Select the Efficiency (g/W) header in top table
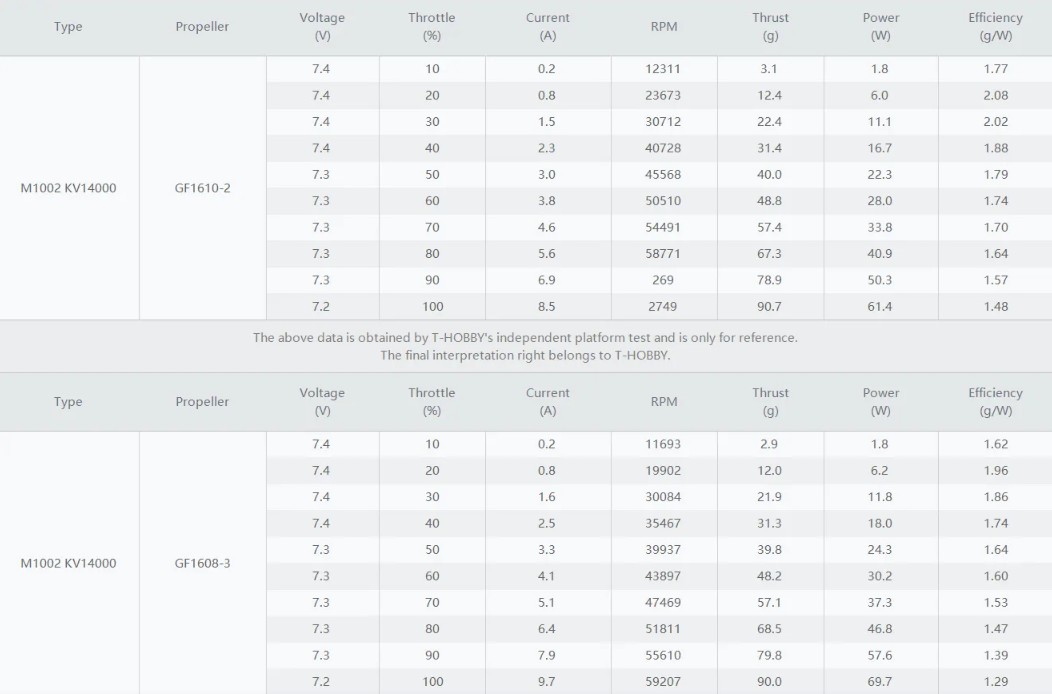 995,27
